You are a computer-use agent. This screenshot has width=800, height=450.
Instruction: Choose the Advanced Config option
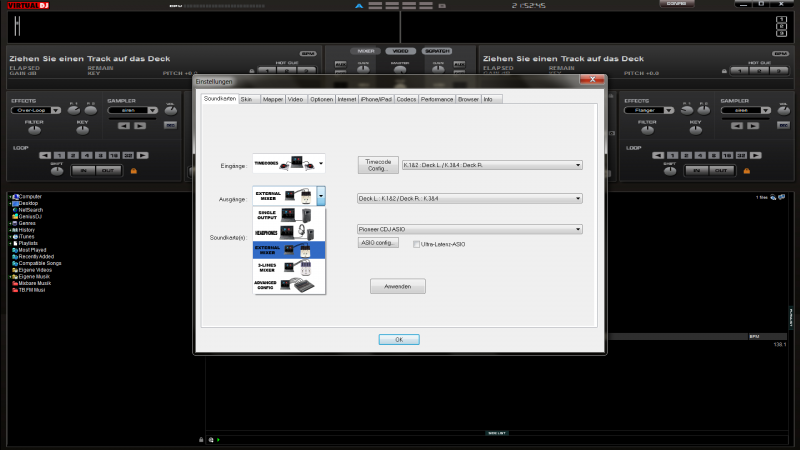289,285
